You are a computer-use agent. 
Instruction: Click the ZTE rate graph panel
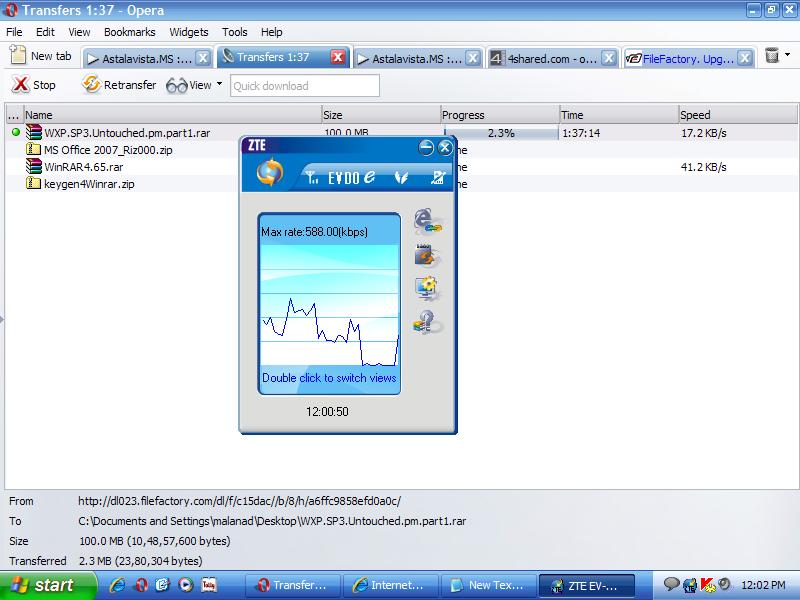tap(329, 304)
